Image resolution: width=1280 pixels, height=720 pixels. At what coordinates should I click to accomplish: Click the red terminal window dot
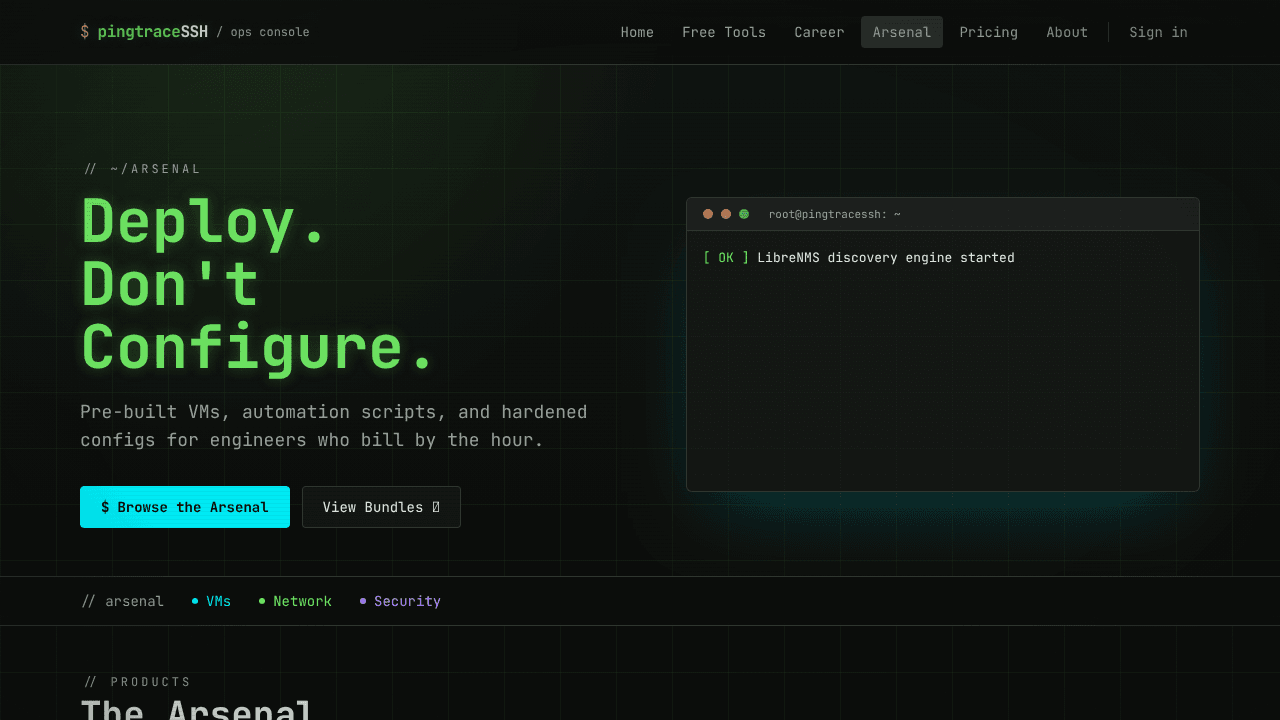(708, 214)
